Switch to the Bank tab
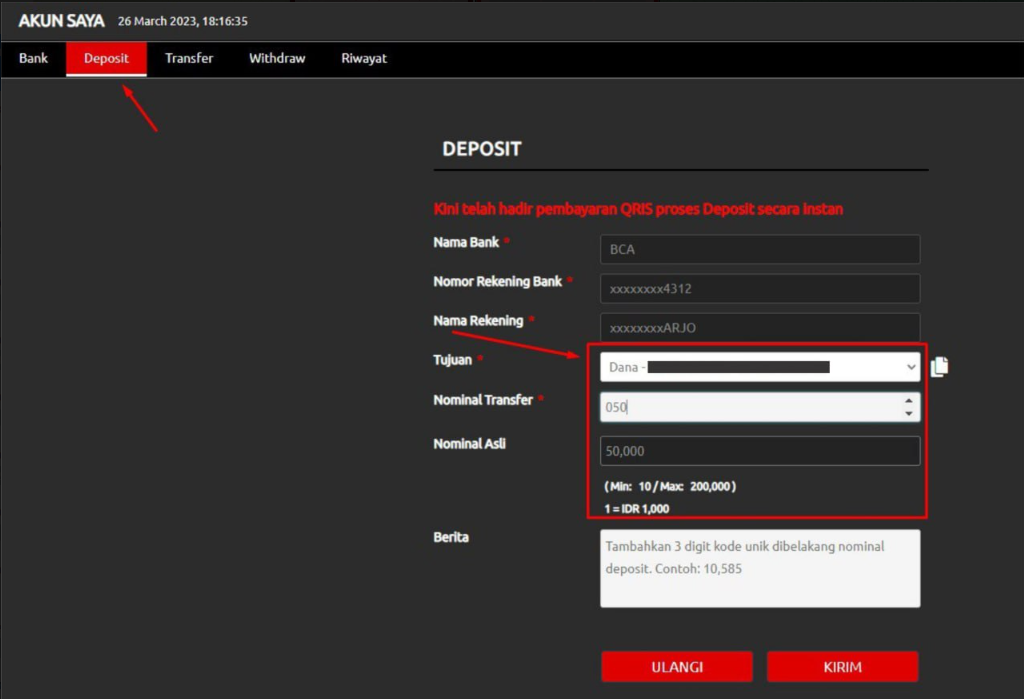The height and width of the screenshot is (699, 1024). [x=33, y=59]
